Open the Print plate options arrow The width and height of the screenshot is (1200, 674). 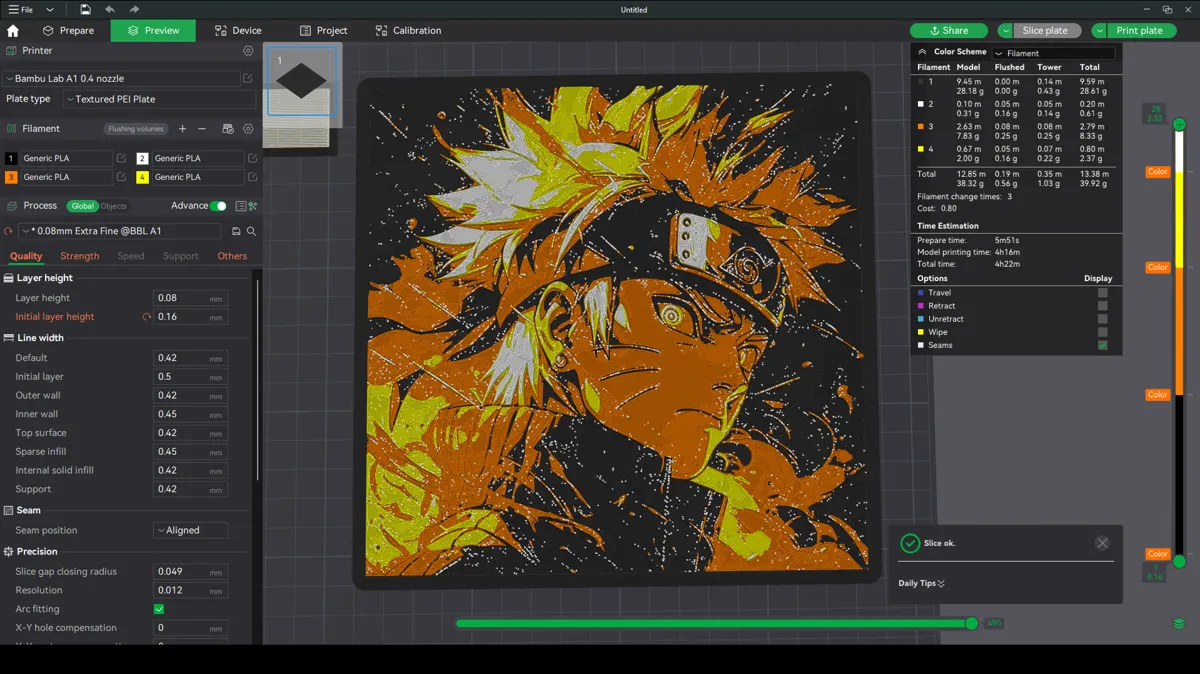pos(1099,31)
